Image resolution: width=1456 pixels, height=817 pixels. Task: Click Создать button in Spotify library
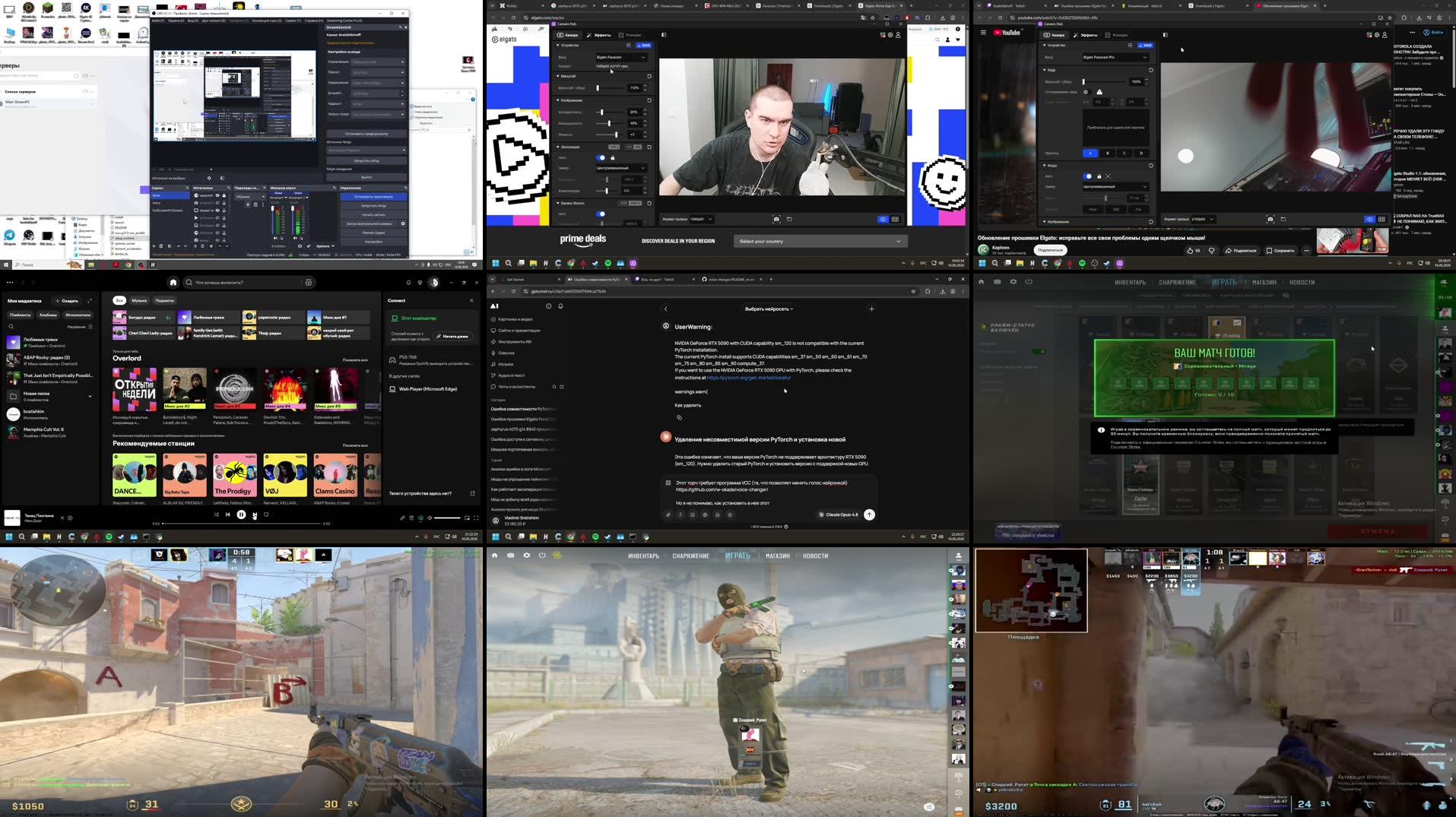(66, 300)
